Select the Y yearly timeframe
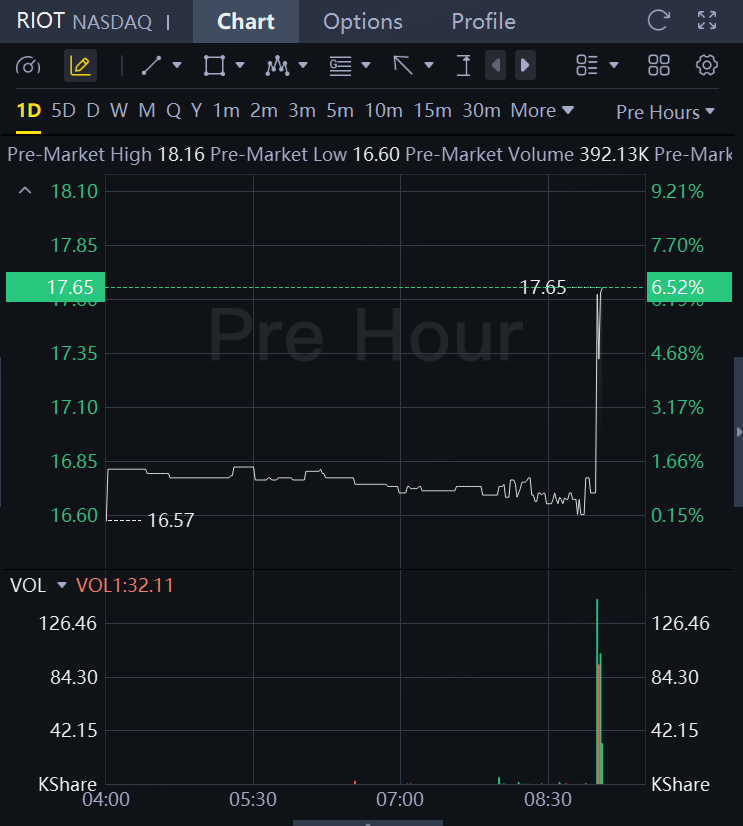Screen dimensions: 743x826 196,111
